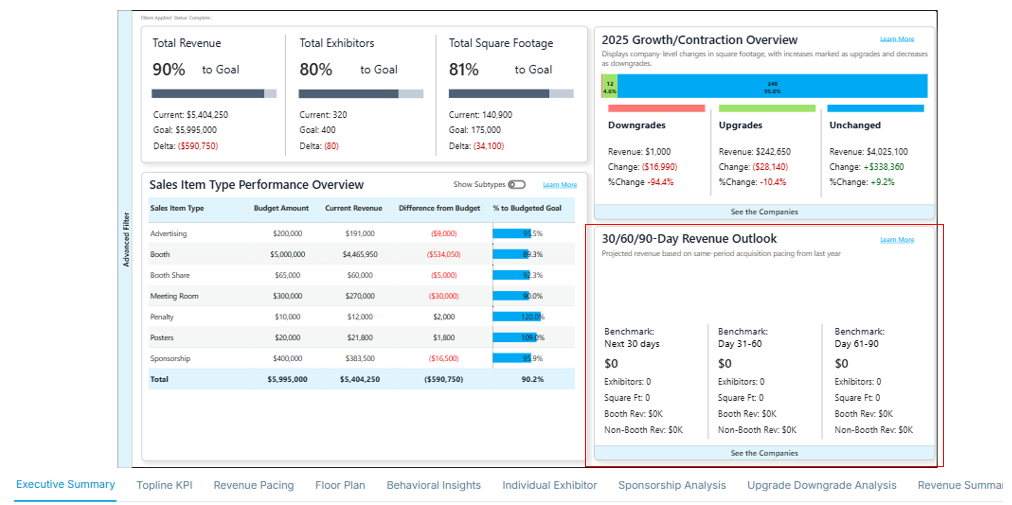The width and height of the screenshot is (1012, 505).
Task: Toggle the Show Subtypes switch
Action: [x=516, y=185]
